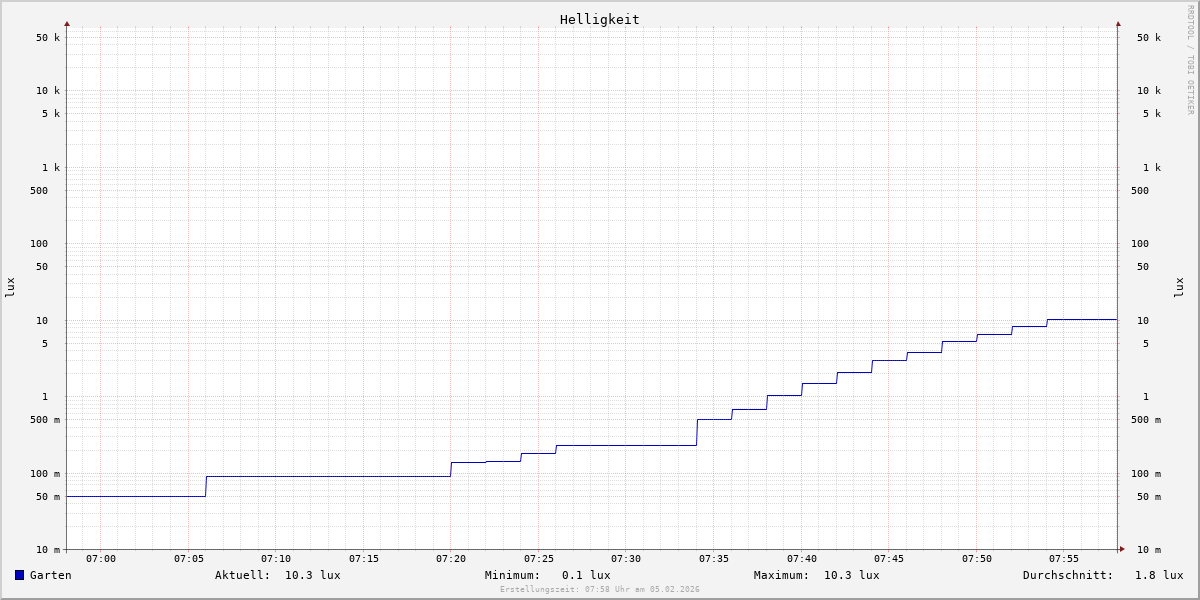This screenshot has height=600, width=1200.
Task: Click the Maximum 10.3 lux value
Action: [851, 575]
